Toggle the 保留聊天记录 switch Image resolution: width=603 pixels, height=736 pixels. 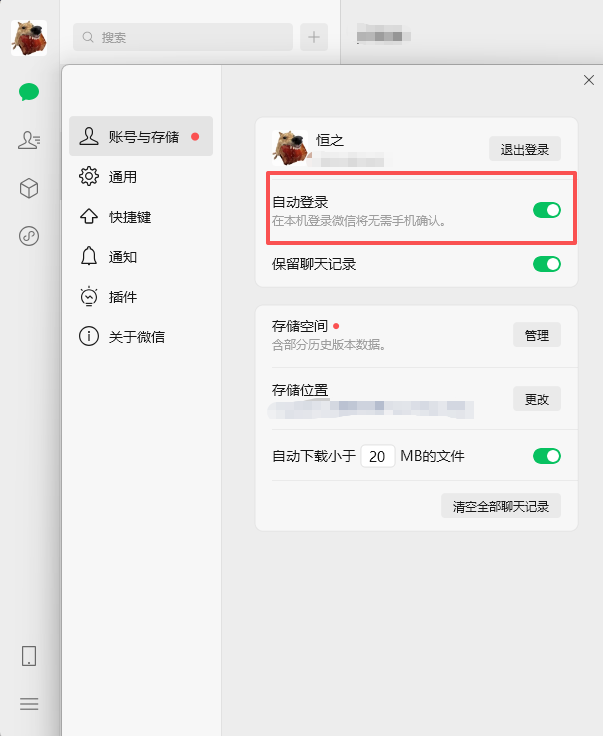(x=547, y=264)
